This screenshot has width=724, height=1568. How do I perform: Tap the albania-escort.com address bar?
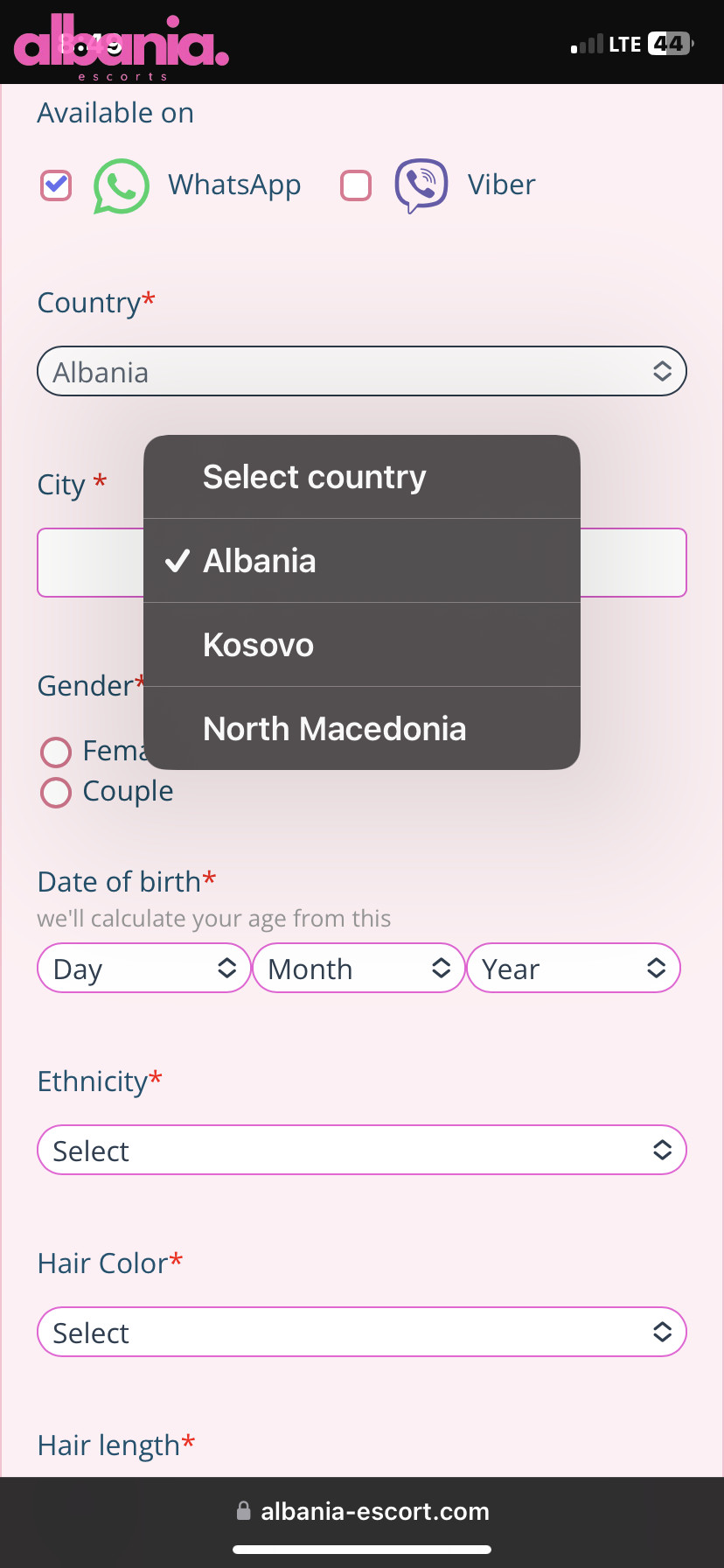362,1511
